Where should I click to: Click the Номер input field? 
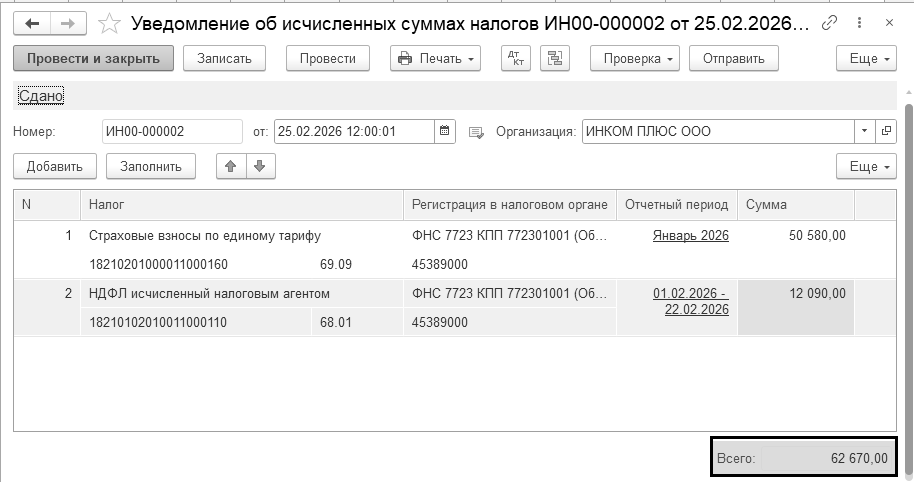click(172, 131)
